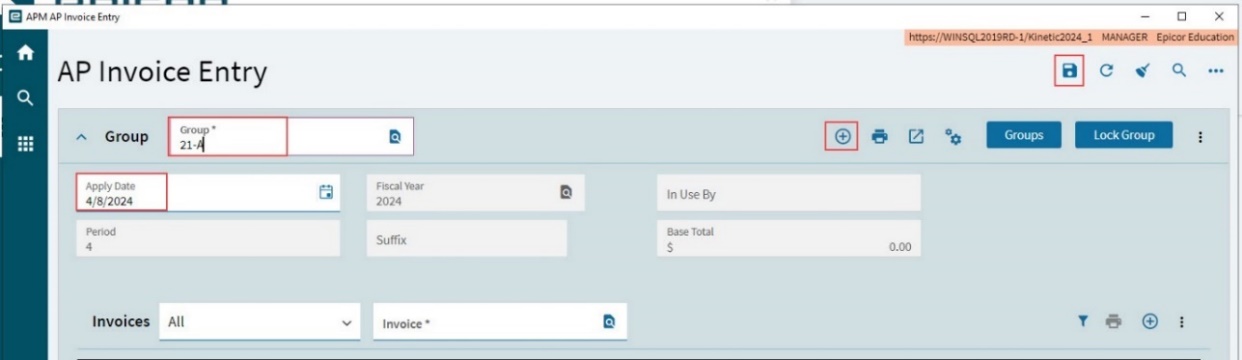This screenshot has height=360, width=1242.
Task: Click the Base Total field
Action: coord(789,239)
